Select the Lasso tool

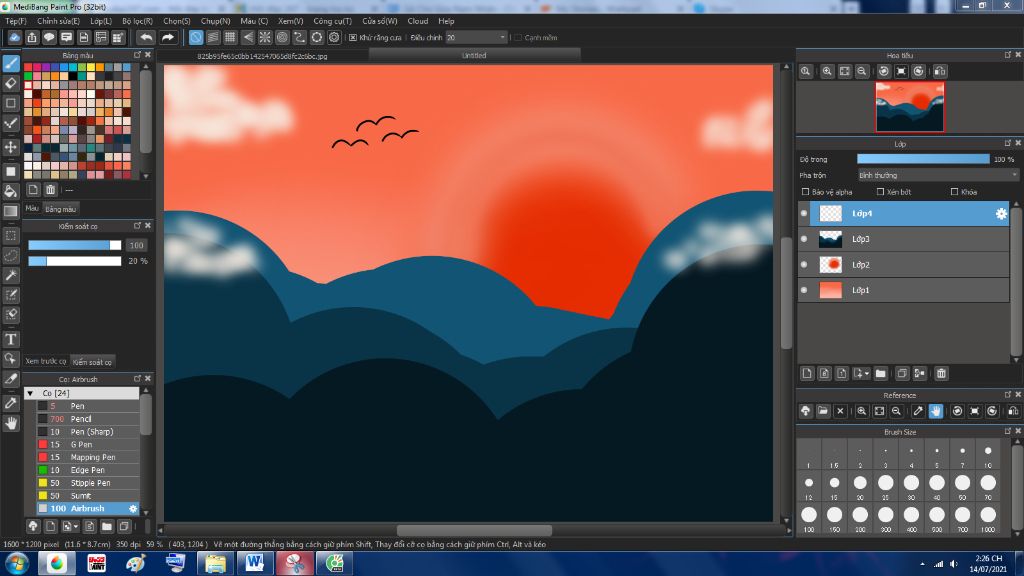[10, 255]
